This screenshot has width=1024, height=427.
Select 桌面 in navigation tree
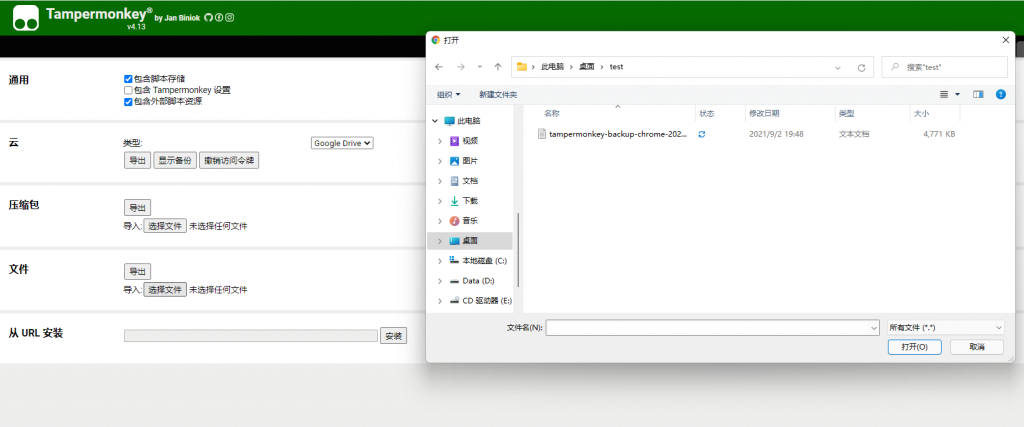pos(470,241)
